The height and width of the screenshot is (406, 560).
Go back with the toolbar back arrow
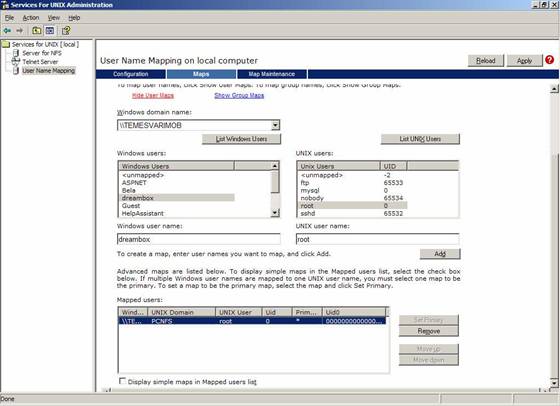pyautogui.click(x=7, y=31)
